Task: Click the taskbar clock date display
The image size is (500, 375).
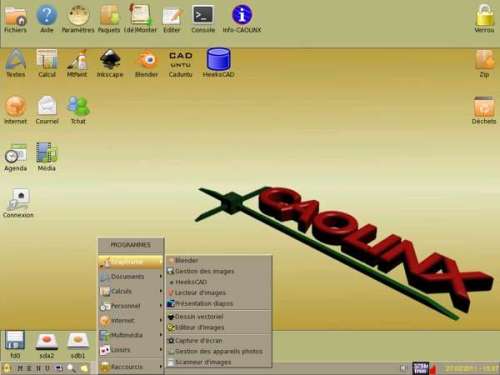Action: pos(470,368)
